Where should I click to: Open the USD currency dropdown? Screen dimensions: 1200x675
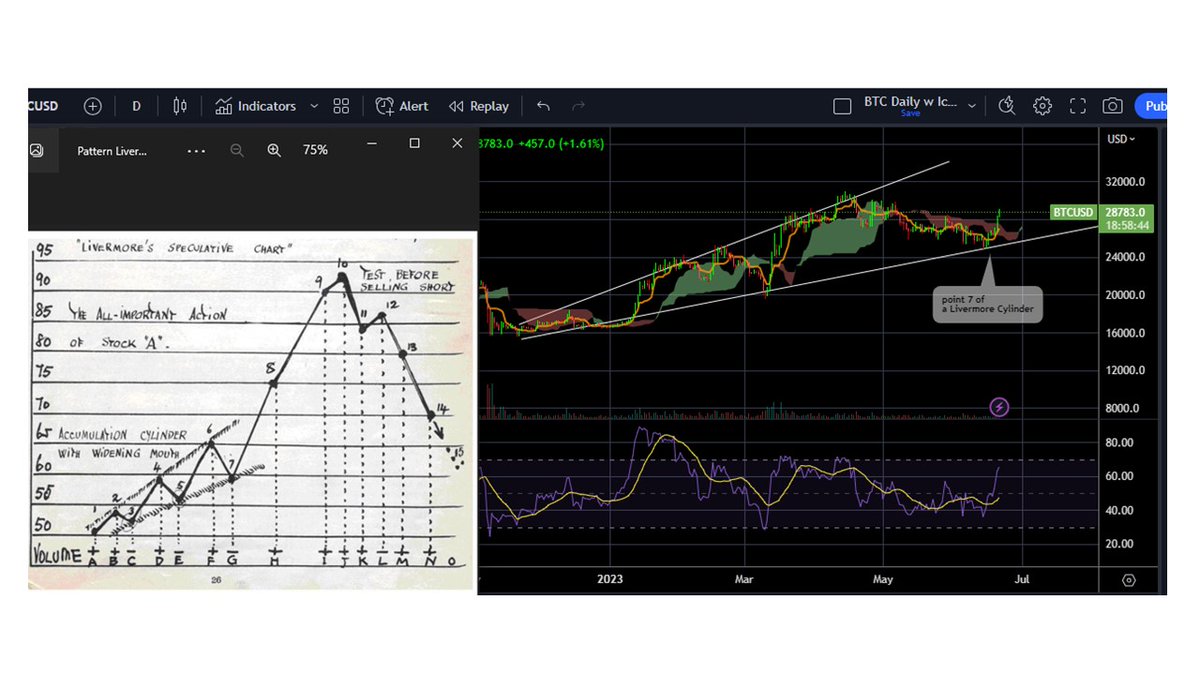(x=1121, y=139)
